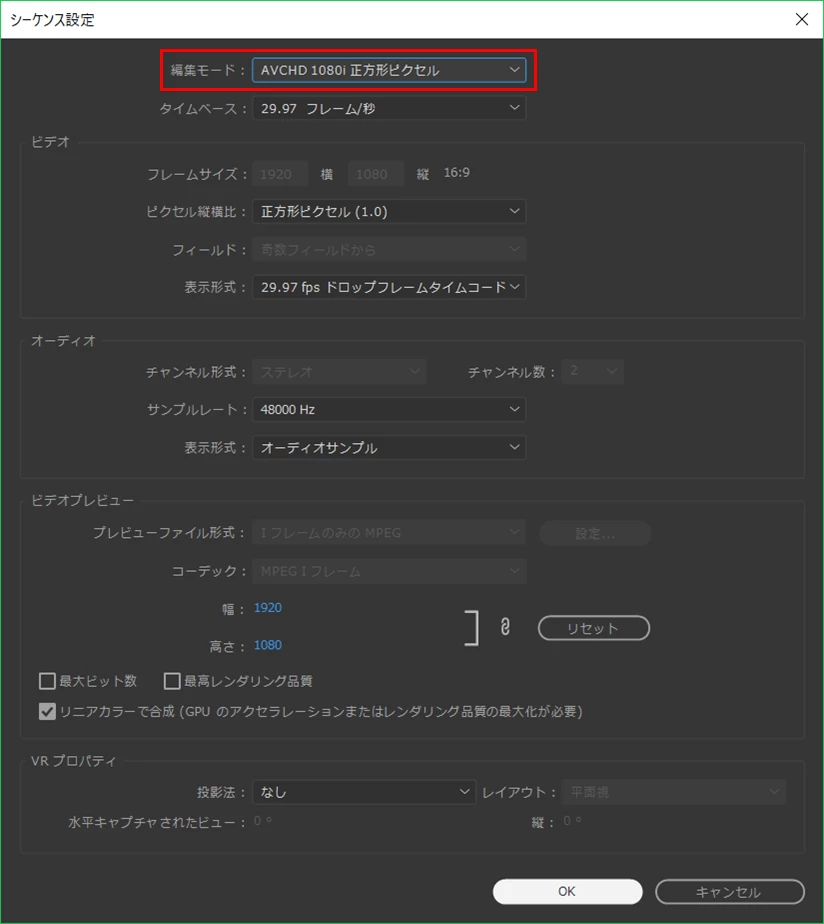Close the シーケンス設定 dialog with X

[x=802, y=19]
